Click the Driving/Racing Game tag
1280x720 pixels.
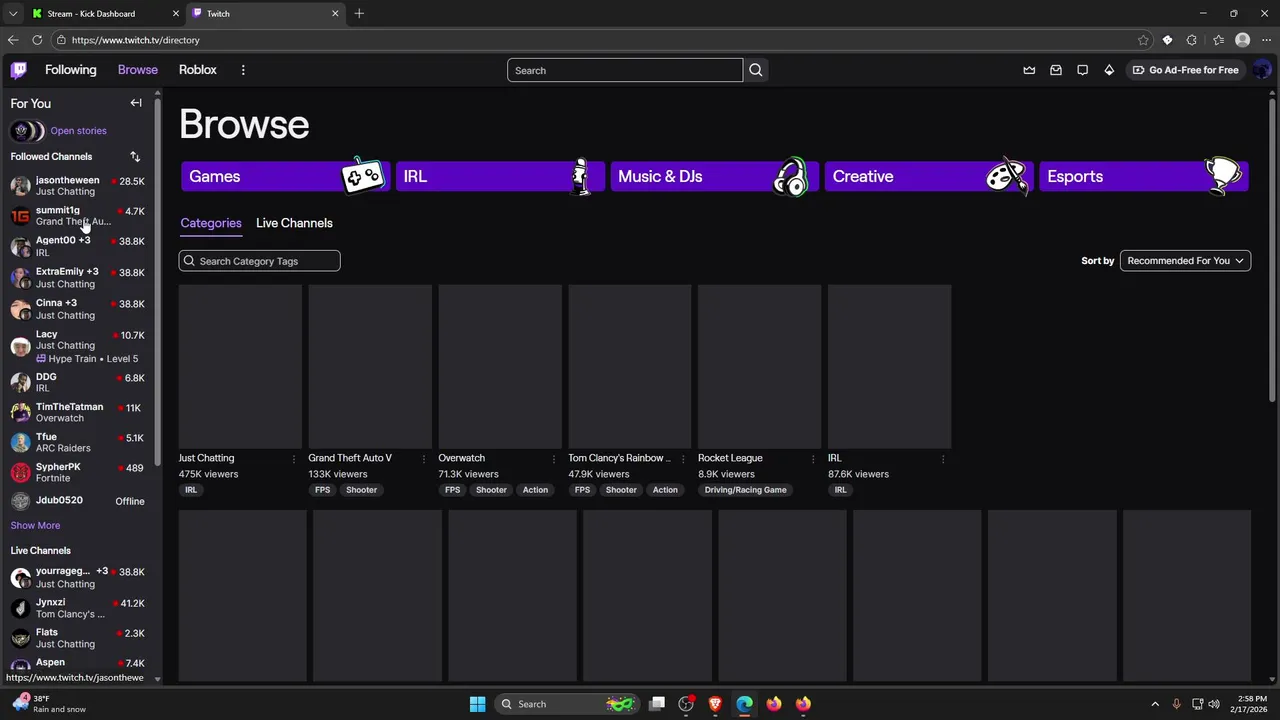tap(745, 490)
